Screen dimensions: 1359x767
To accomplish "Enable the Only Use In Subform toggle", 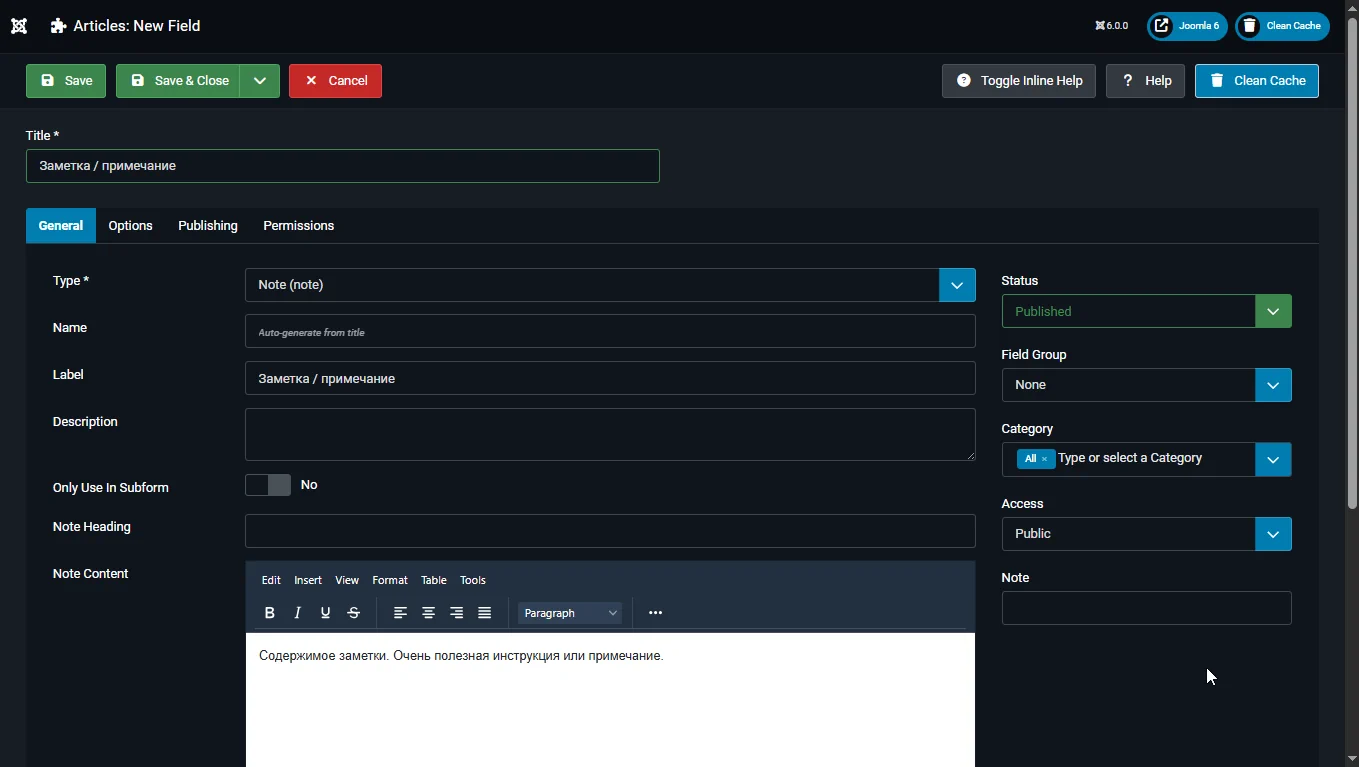I will tap(267, 485).
